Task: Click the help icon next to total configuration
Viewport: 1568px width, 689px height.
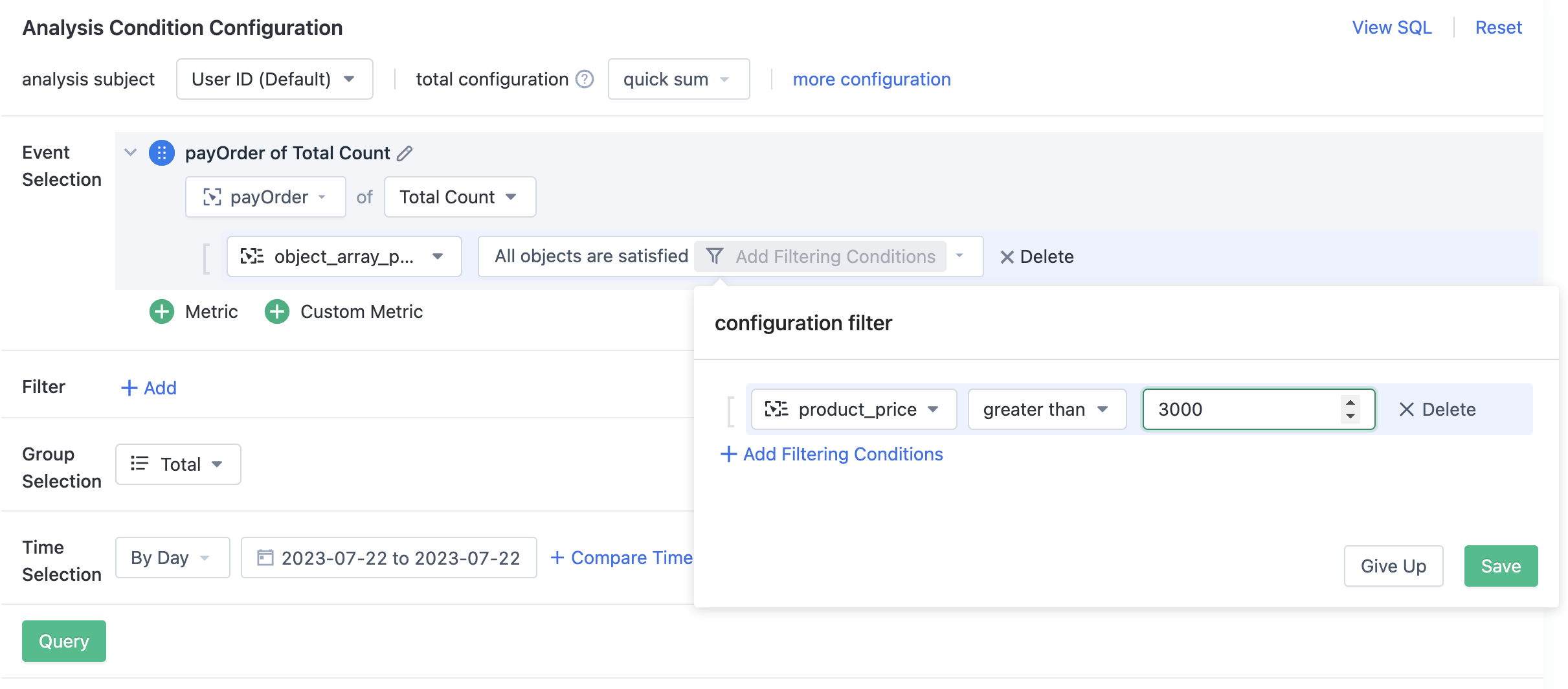Action: pos(585,79)
